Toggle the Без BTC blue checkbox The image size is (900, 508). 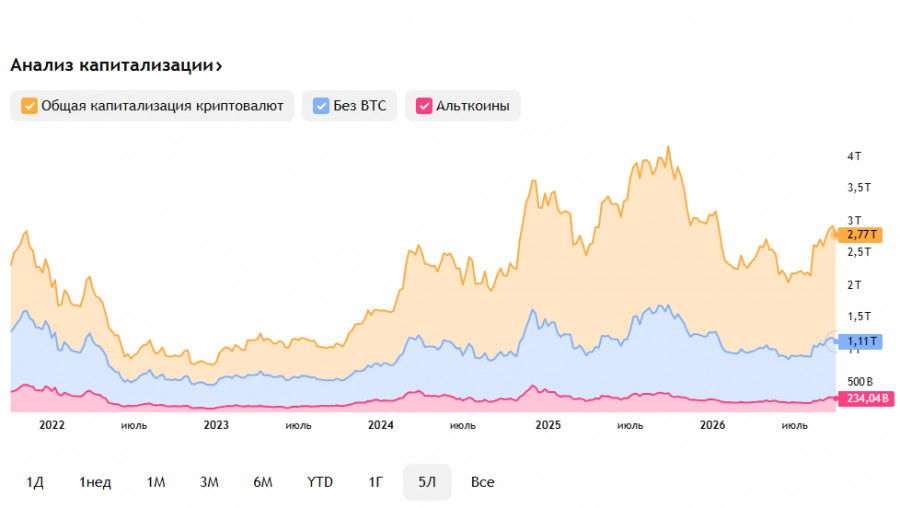(x=321, y=106)
